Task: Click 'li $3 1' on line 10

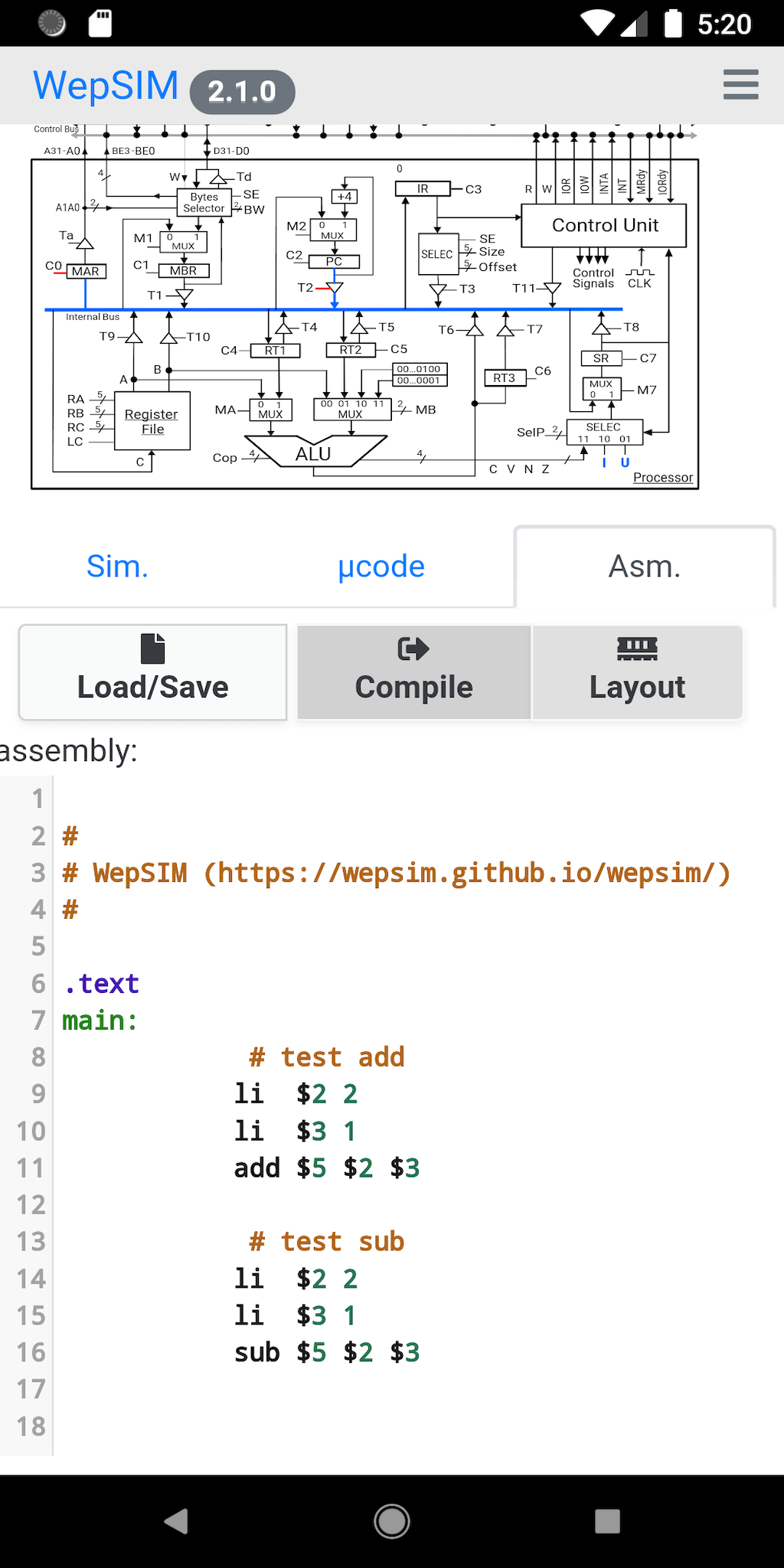Action: click(296, 1131)
